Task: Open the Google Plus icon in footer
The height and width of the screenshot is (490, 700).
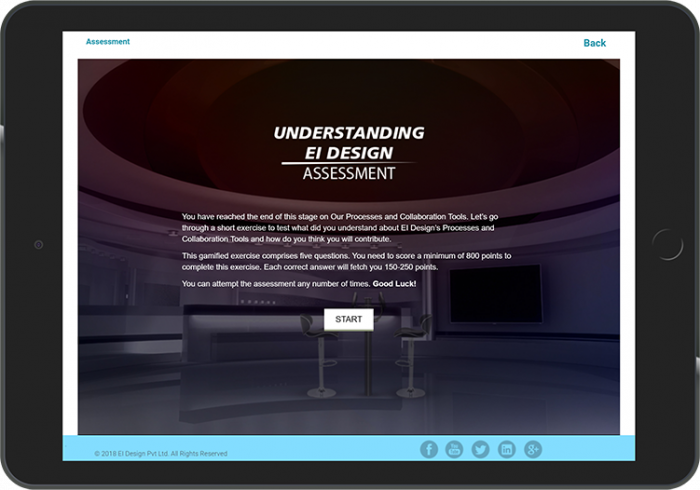Action: pyautogui.click(x=533, y=449)
